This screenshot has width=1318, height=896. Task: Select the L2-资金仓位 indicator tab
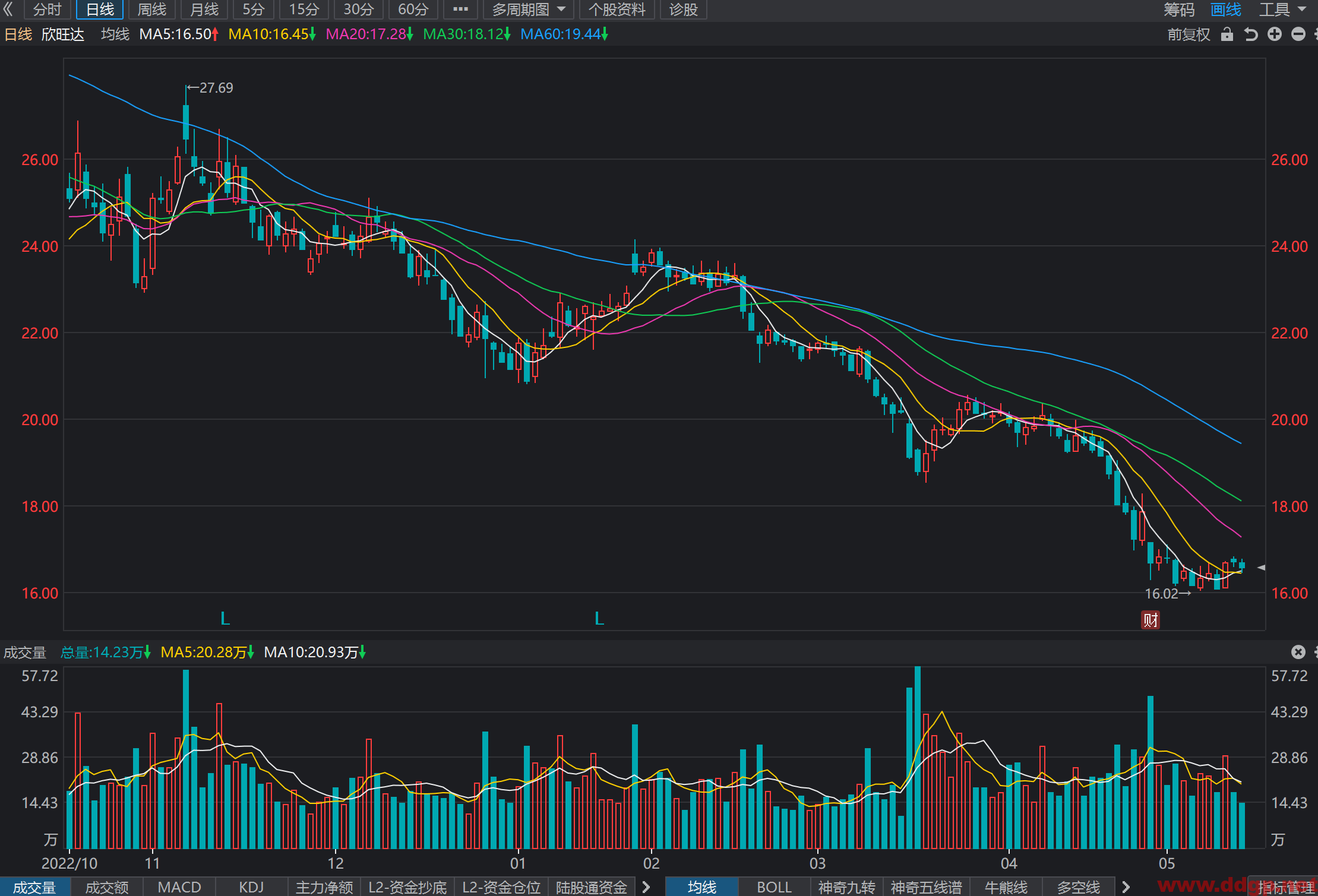(501, 887)
